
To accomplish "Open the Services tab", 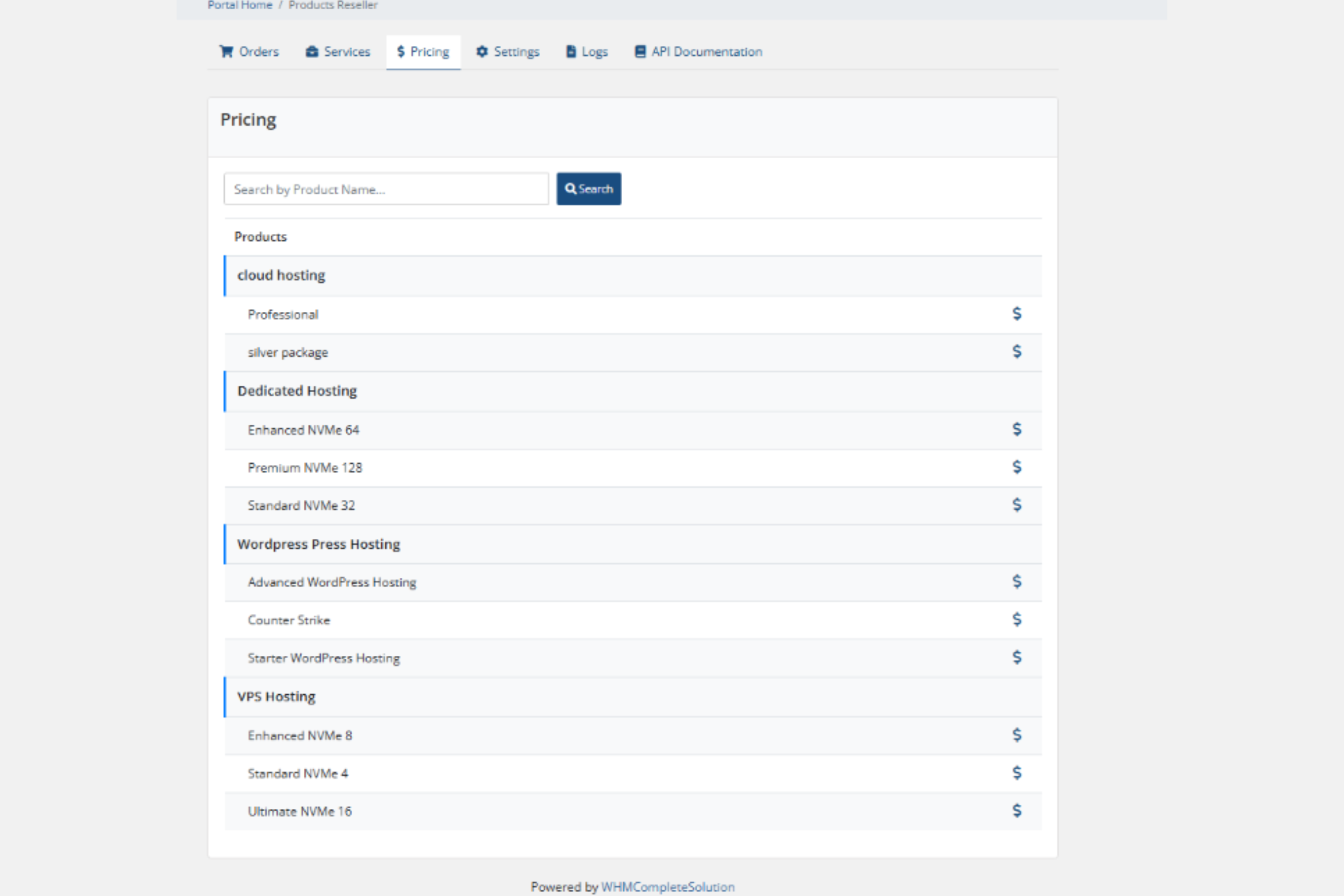I will coord(338,52).
